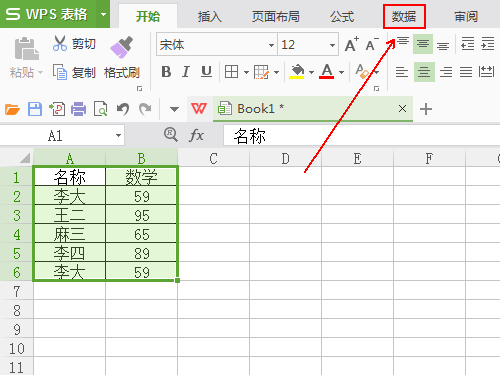The height and width of the screenshot is (375, 500).
Task: Open the fill color dropdown arrow
Action: coord(311,72)
